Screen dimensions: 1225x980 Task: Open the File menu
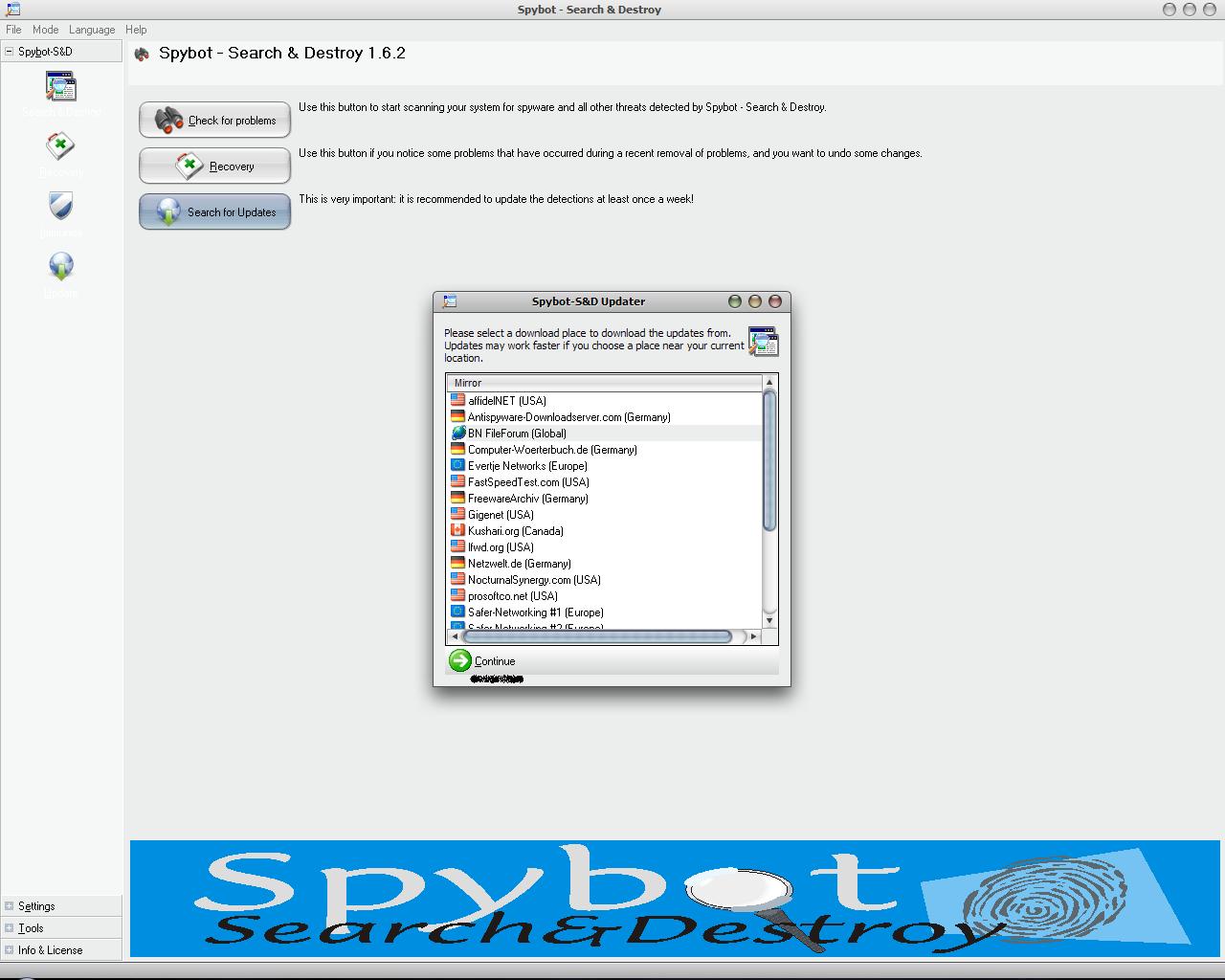(13, 30)
